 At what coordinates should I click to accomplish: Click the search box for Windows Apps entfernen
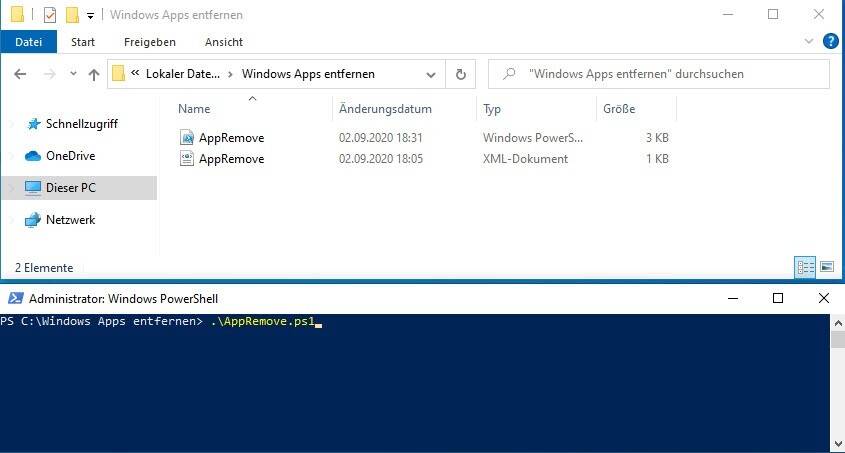click(x=658, y=74)
